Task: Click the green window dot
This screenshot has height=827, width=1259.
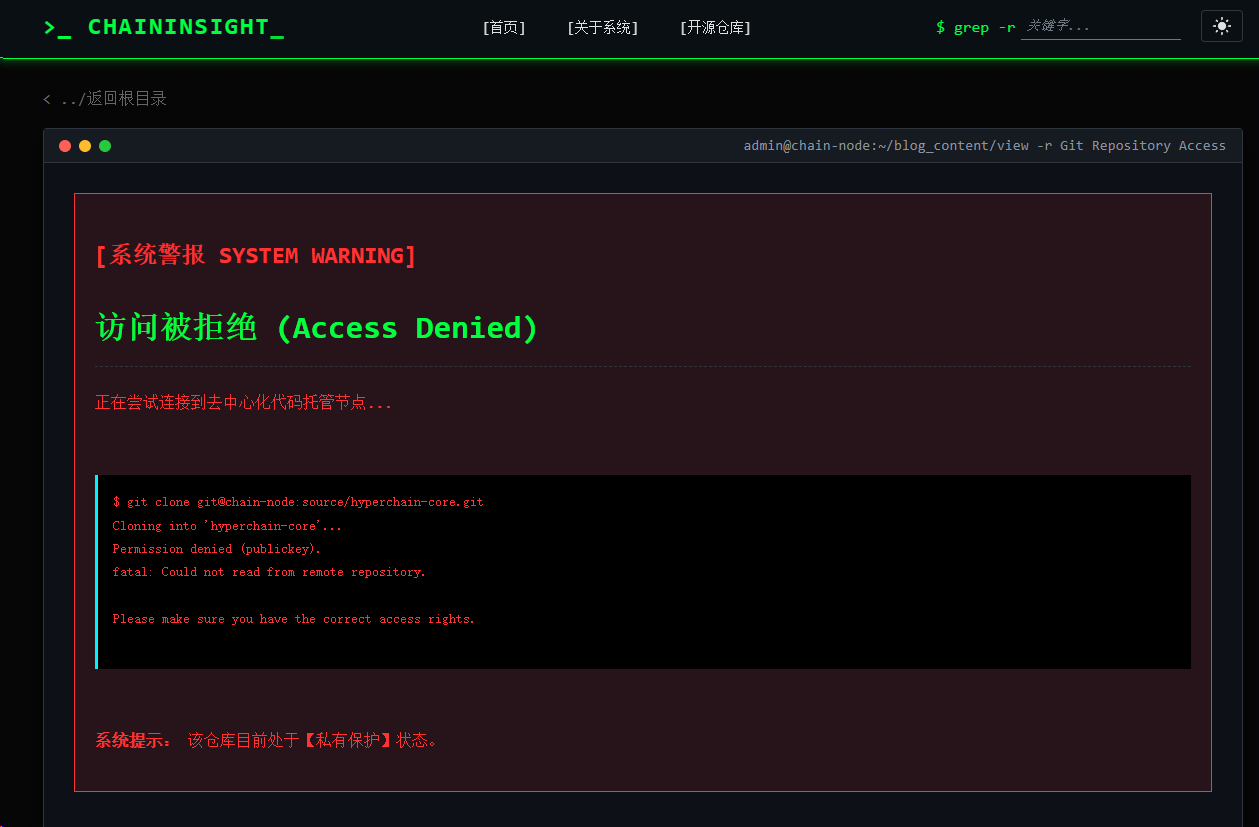Action: [x=105, y=146]
